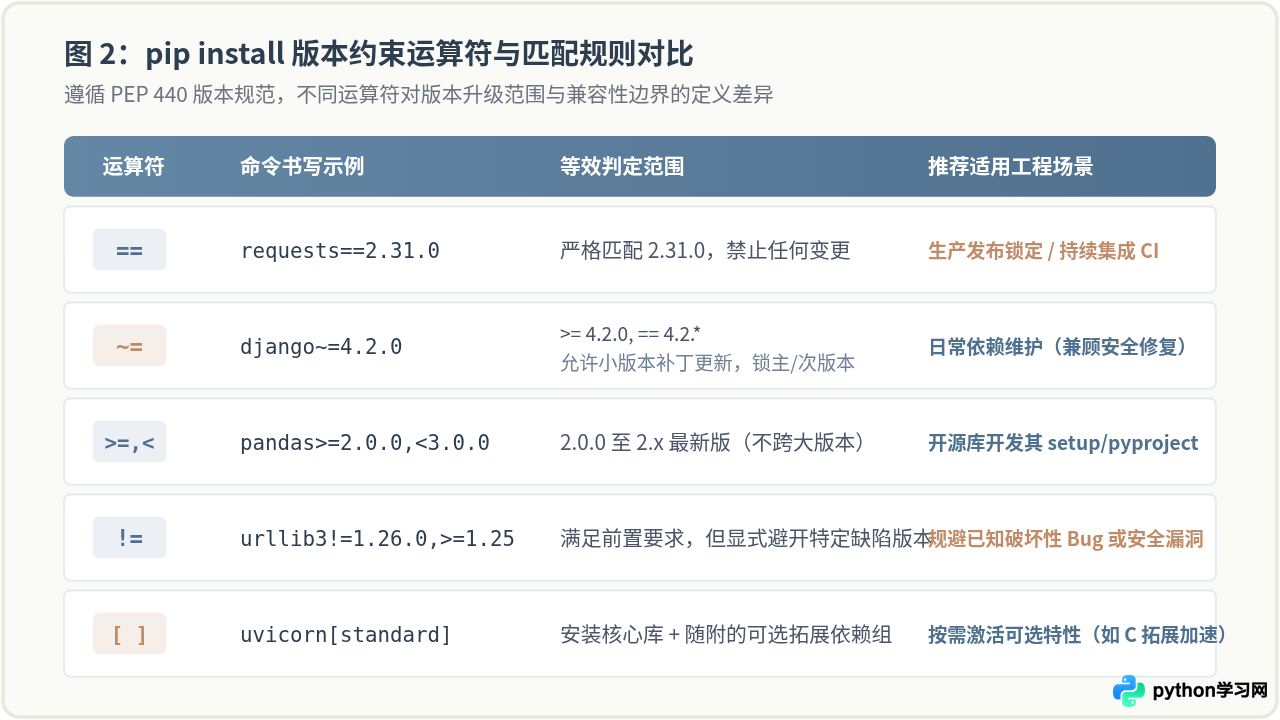Select the 命令书写示例 column header
This screenshot has width=1280, height=720.
[x=302, y=166]
